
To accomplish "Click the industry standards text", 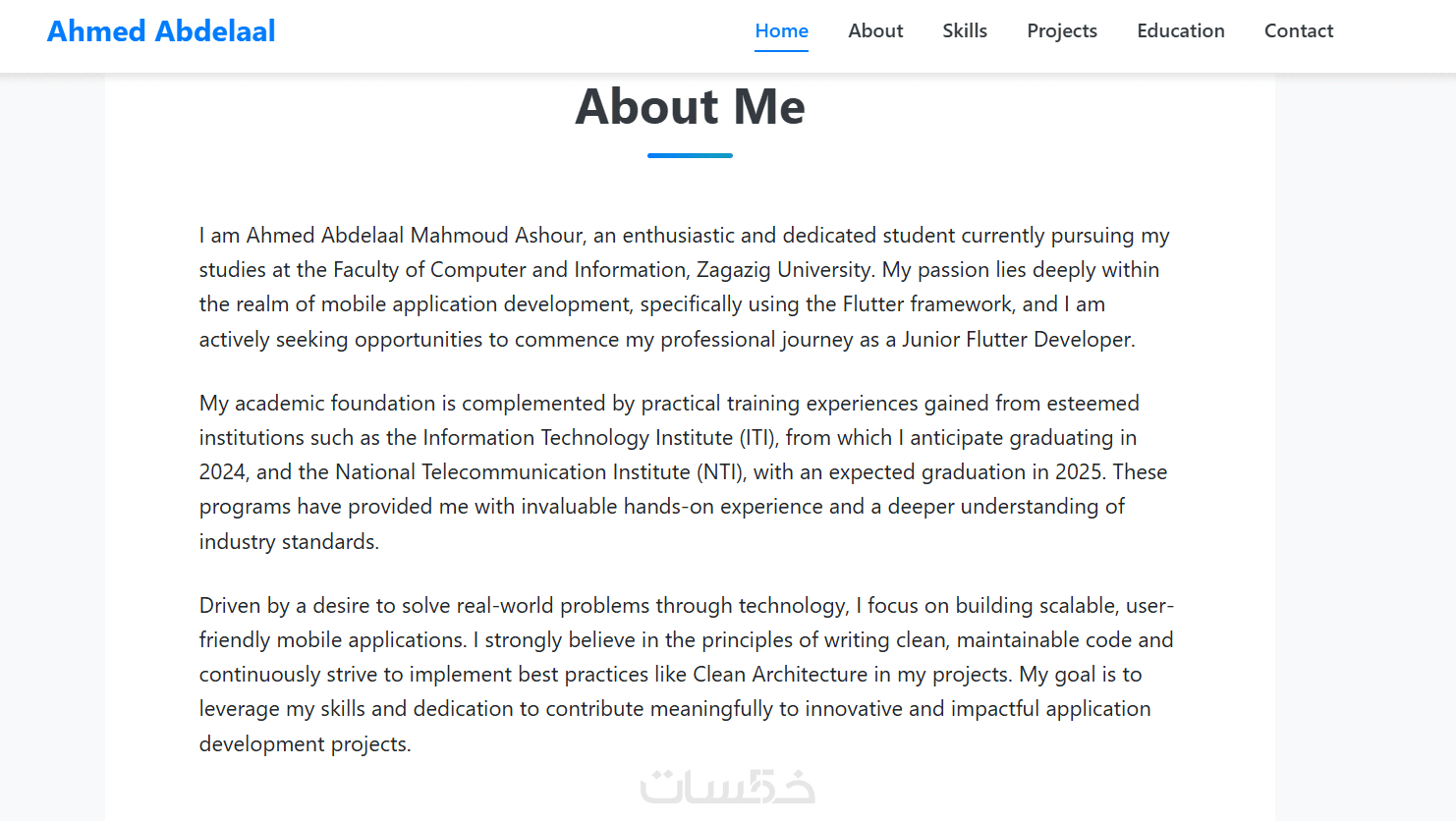I will click(x=288, y=542).
